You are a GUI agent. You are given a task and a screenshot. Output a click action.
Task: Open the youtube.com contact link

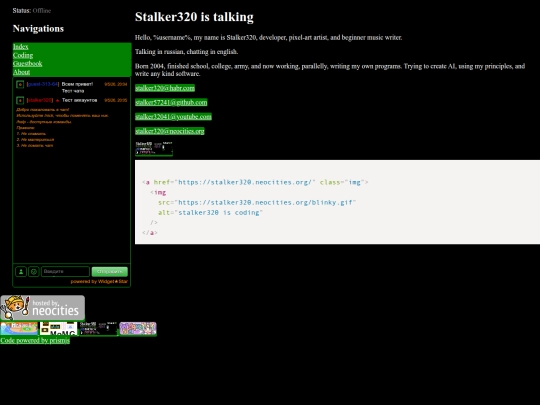[x=173, y=117]
